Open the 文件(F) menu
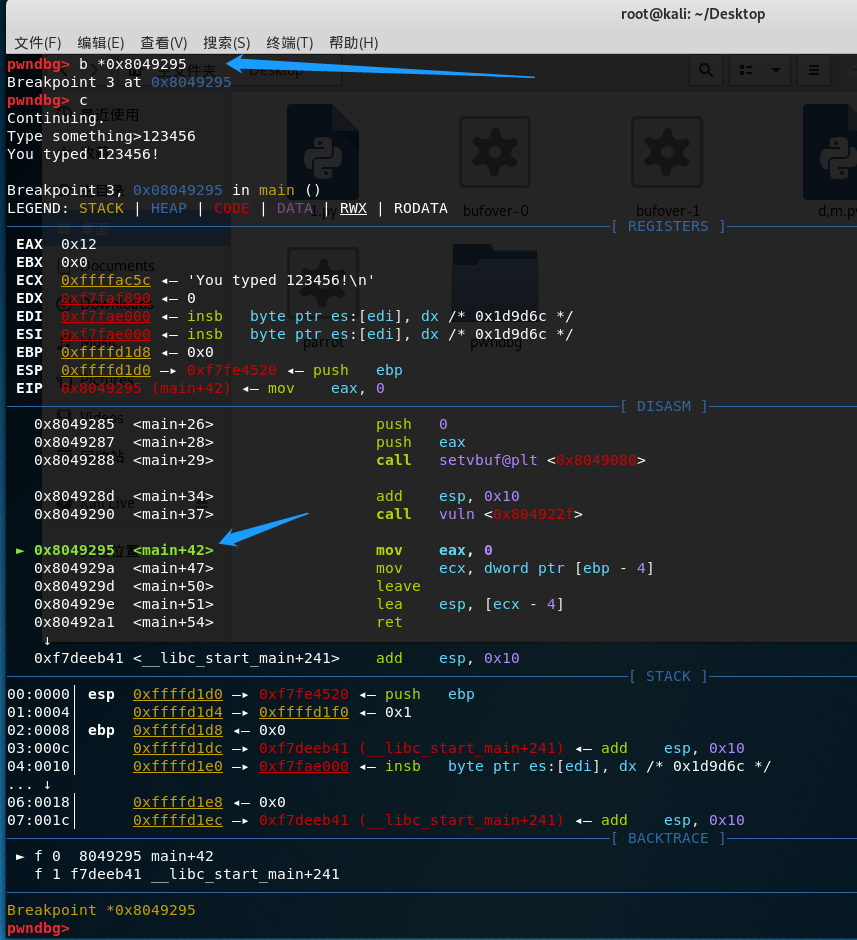 point(37,43)
